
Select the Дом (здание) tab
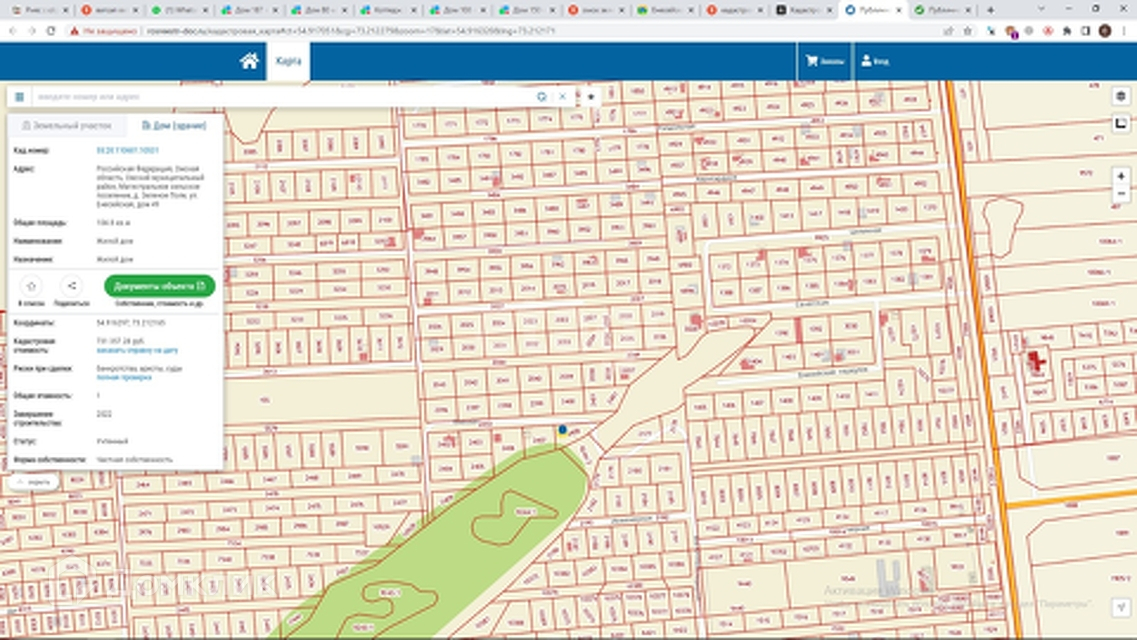tap(174, 125)
